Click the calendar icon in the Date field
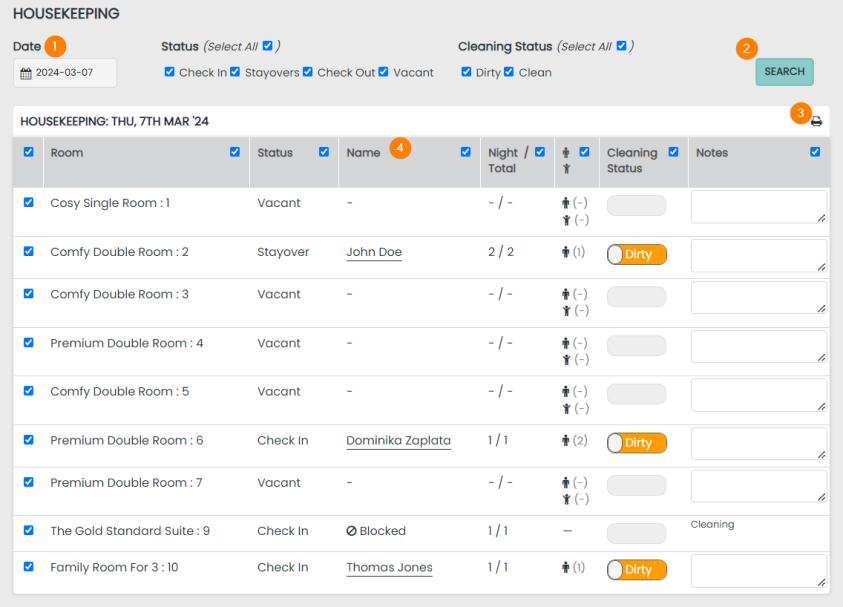Viewport: 843px width, 607px height. pos(26,73)
